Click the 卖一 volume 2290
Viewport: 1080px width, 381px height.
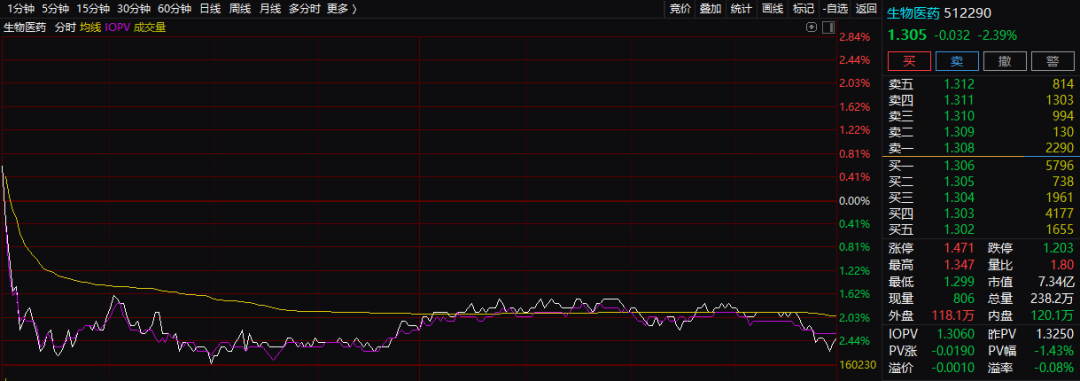[1060, 147]
